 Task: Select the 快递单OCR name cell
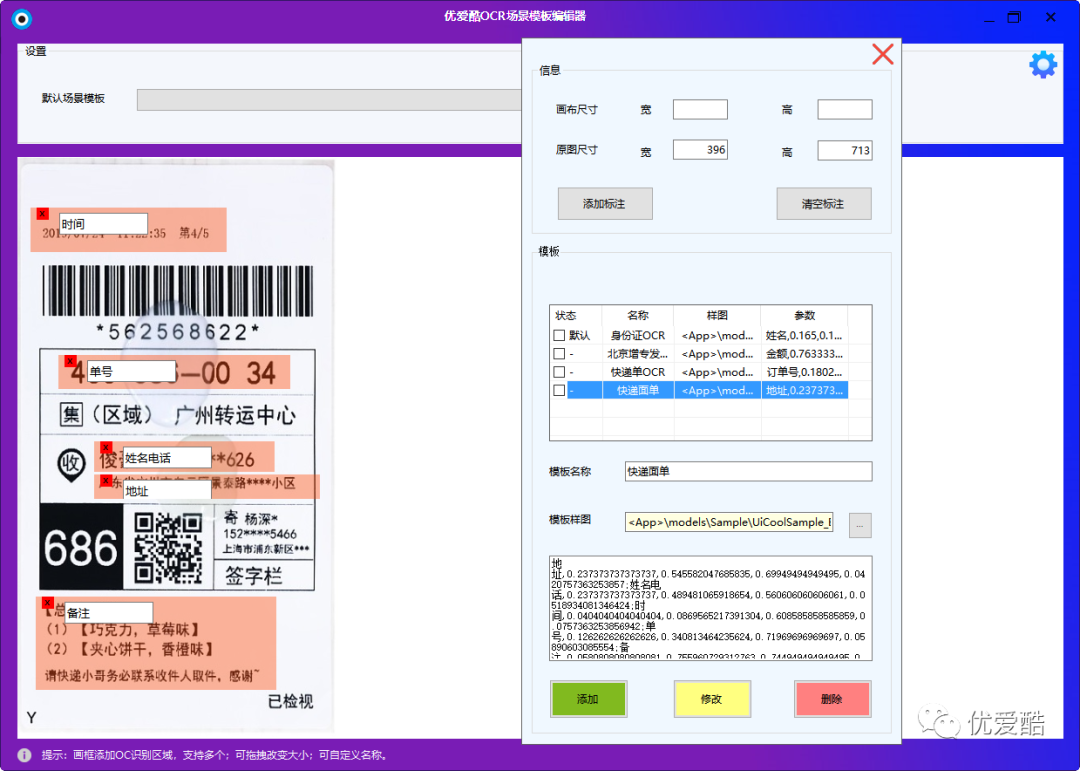[x=638, y=372]
